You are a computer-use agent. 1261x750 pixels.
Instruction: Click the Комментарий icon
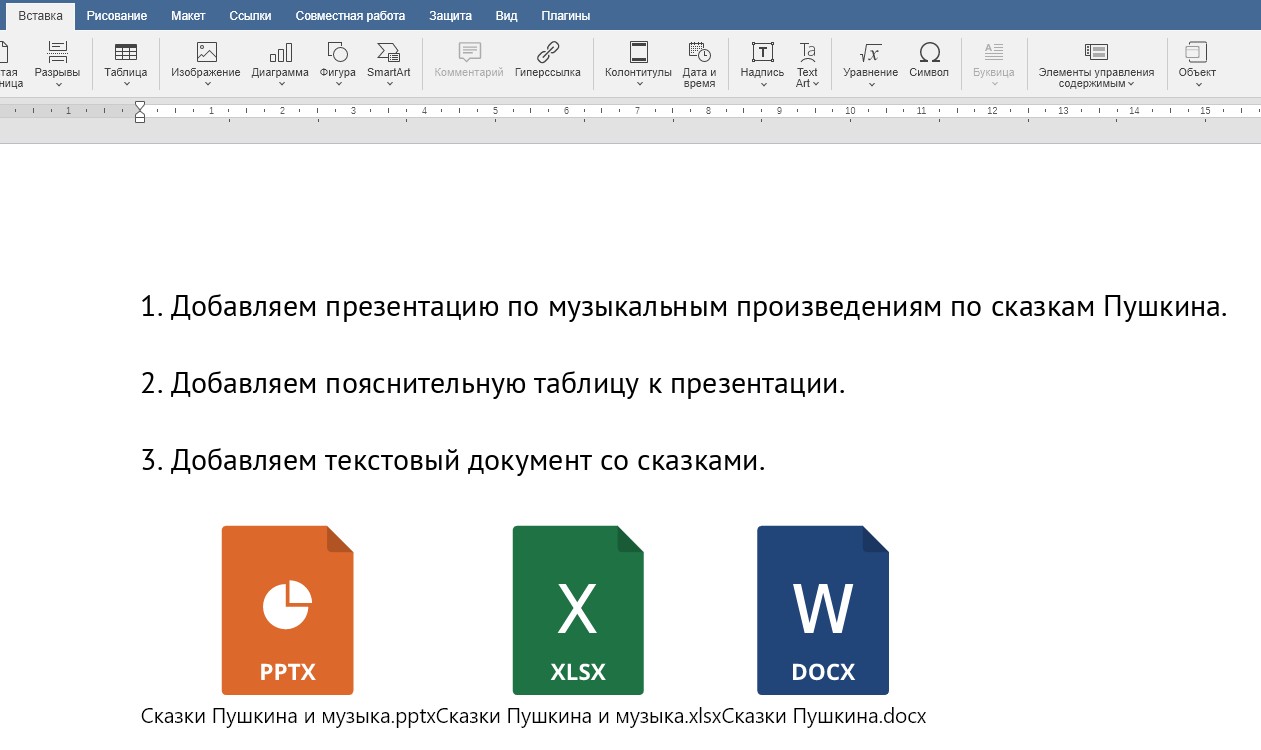click(x=469, y=52)
